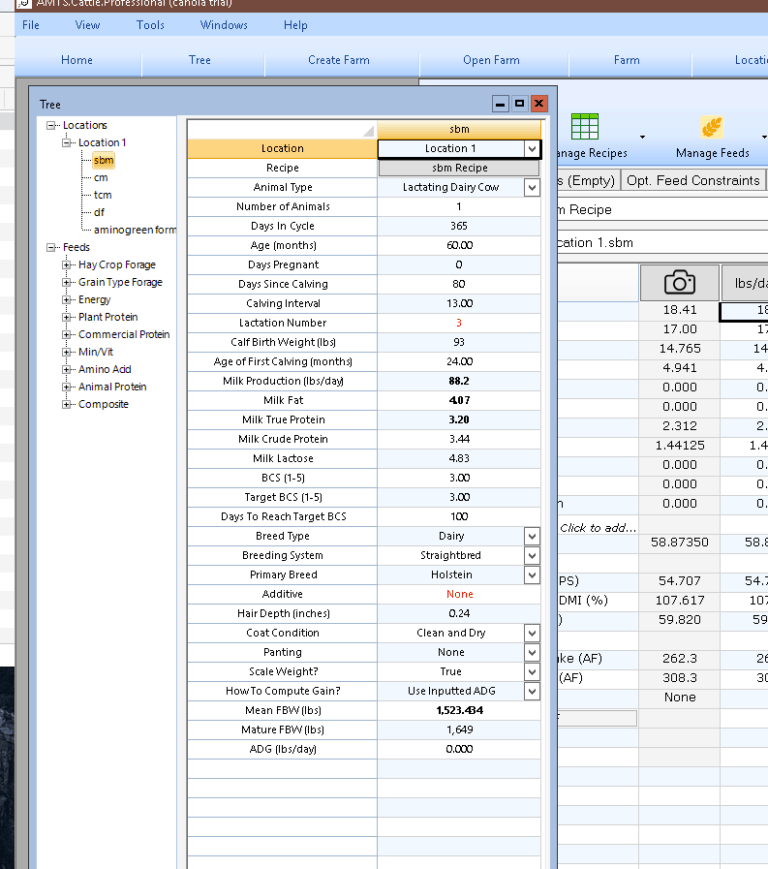Click the Home toolbar button
Viewport: 768px width, 869px height.
pyautogui.click(x=77, y=60)
